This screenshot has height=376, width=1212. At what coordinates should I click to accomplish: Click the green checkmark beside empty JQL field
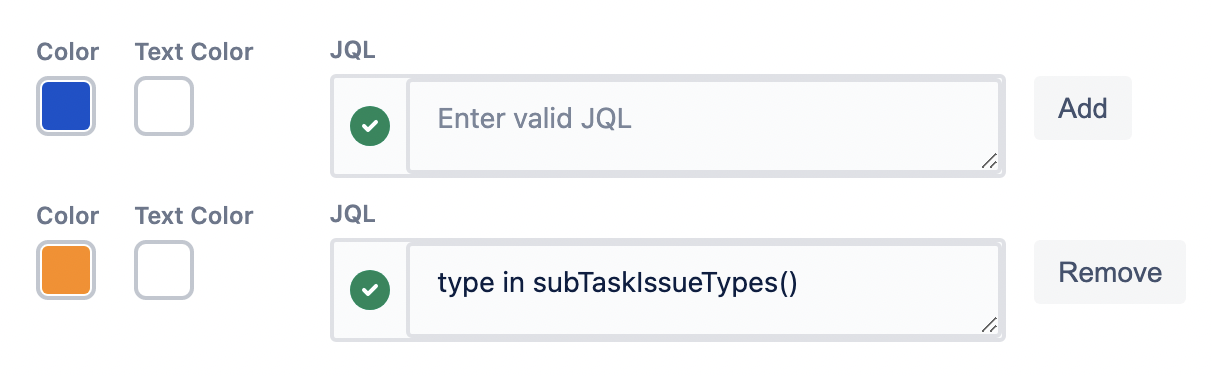(x=370, y=126)
